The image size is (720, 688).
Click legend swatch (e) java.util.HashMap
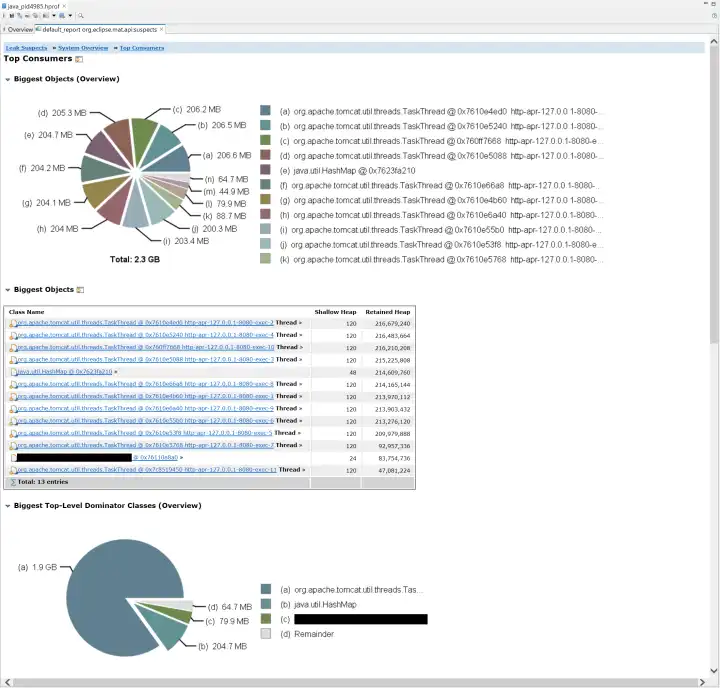click(265, 169)
